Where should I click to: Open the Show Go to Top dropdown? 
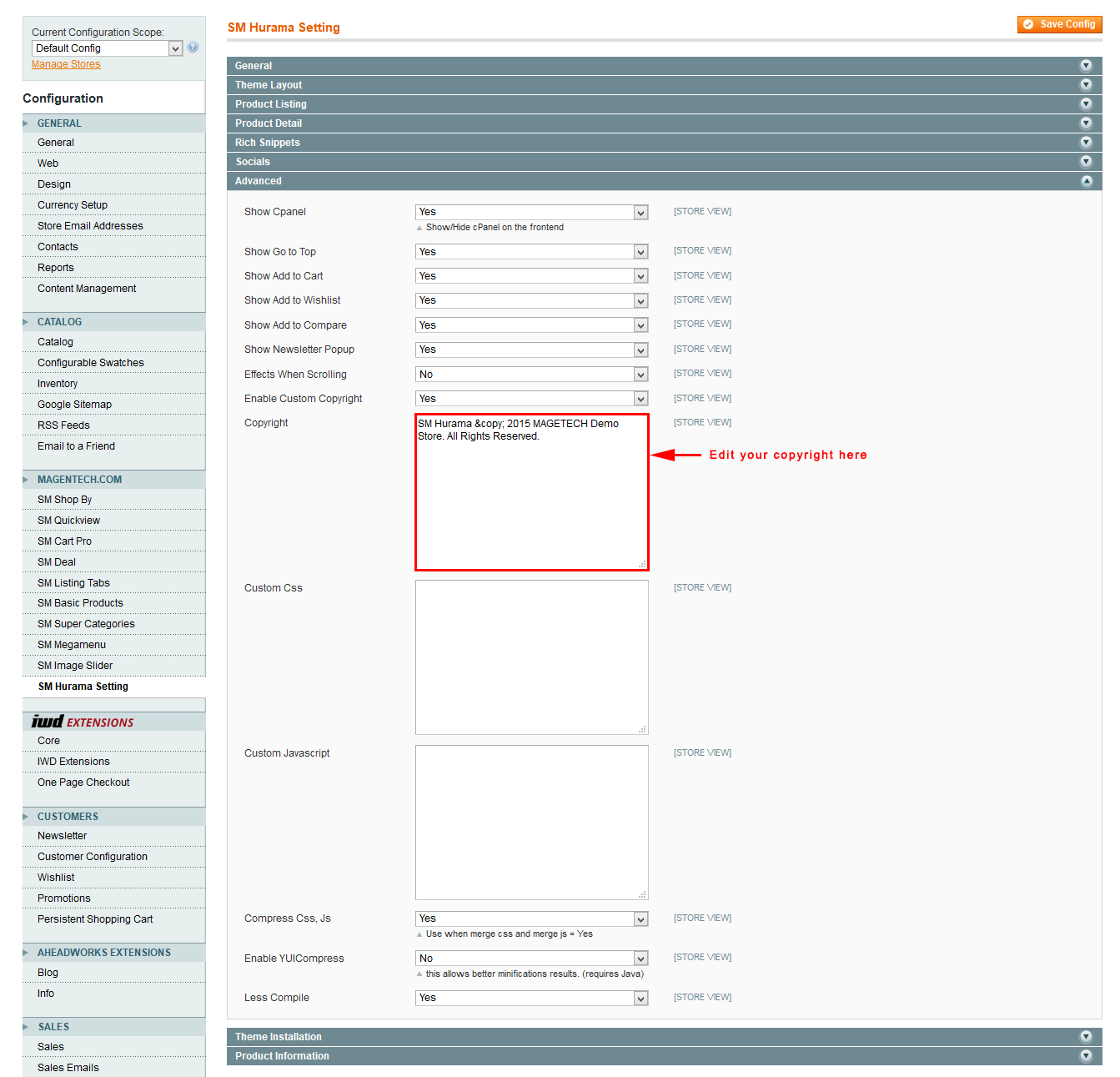click(x=532, y=252)
